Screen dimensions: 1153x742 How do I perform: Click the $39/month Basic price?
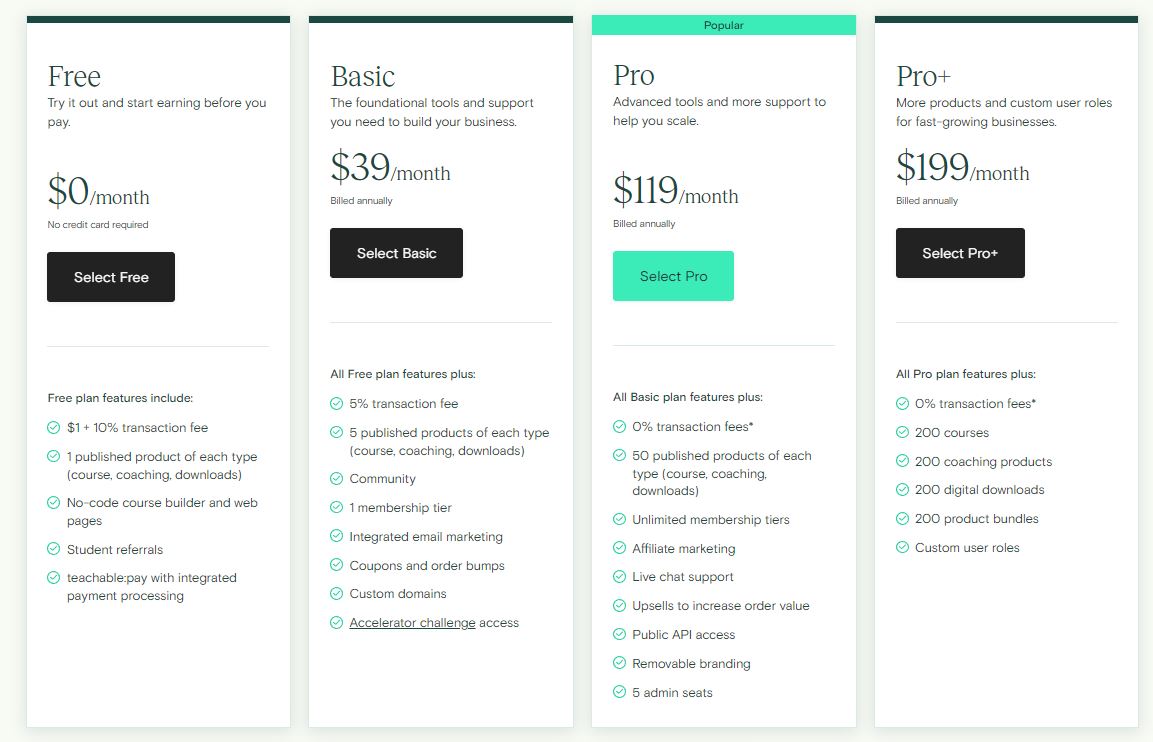click(390, 167)
